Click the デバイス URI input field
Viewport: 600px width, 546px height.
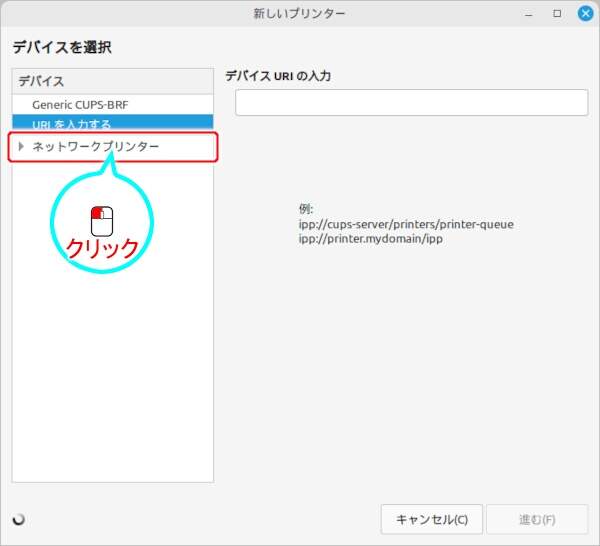(x=412, y=103)
